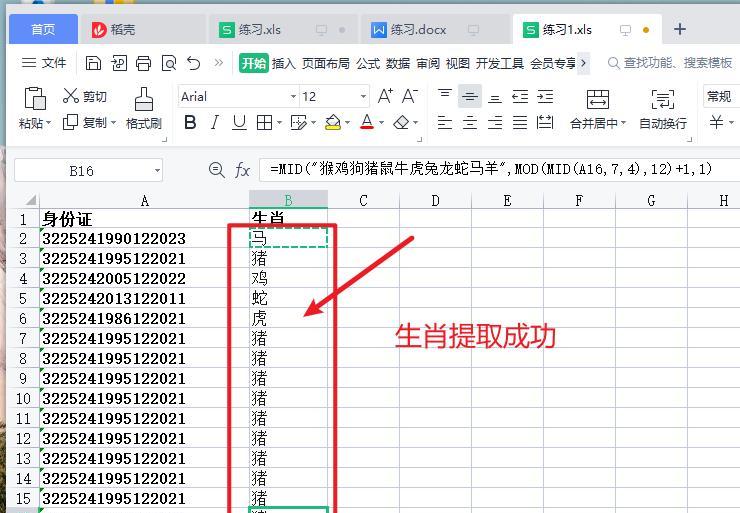Select cell B5 containing 蛇

click(288, 299)
